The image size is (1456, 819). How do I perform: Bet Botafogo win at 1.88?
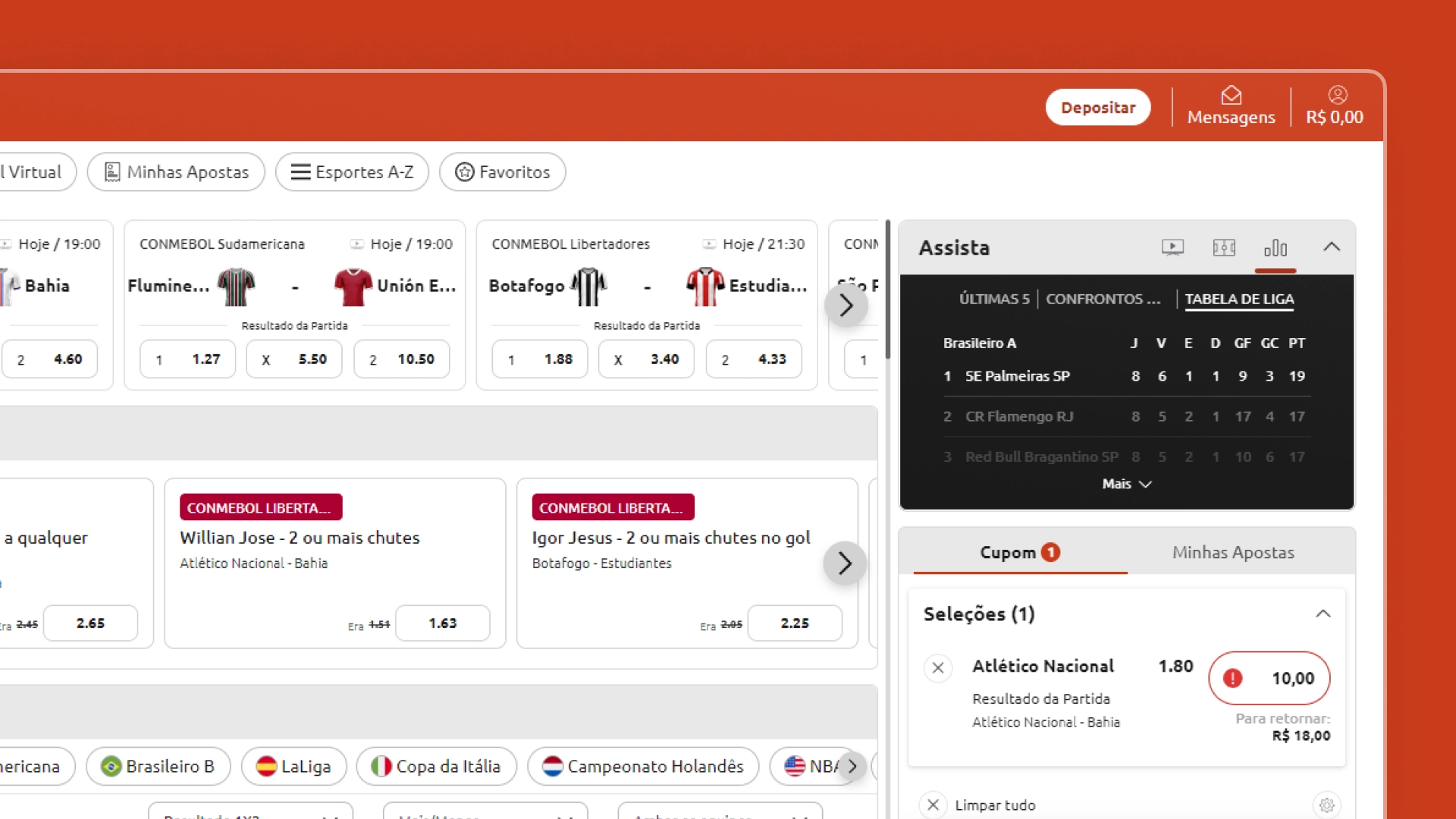(540, 359)
